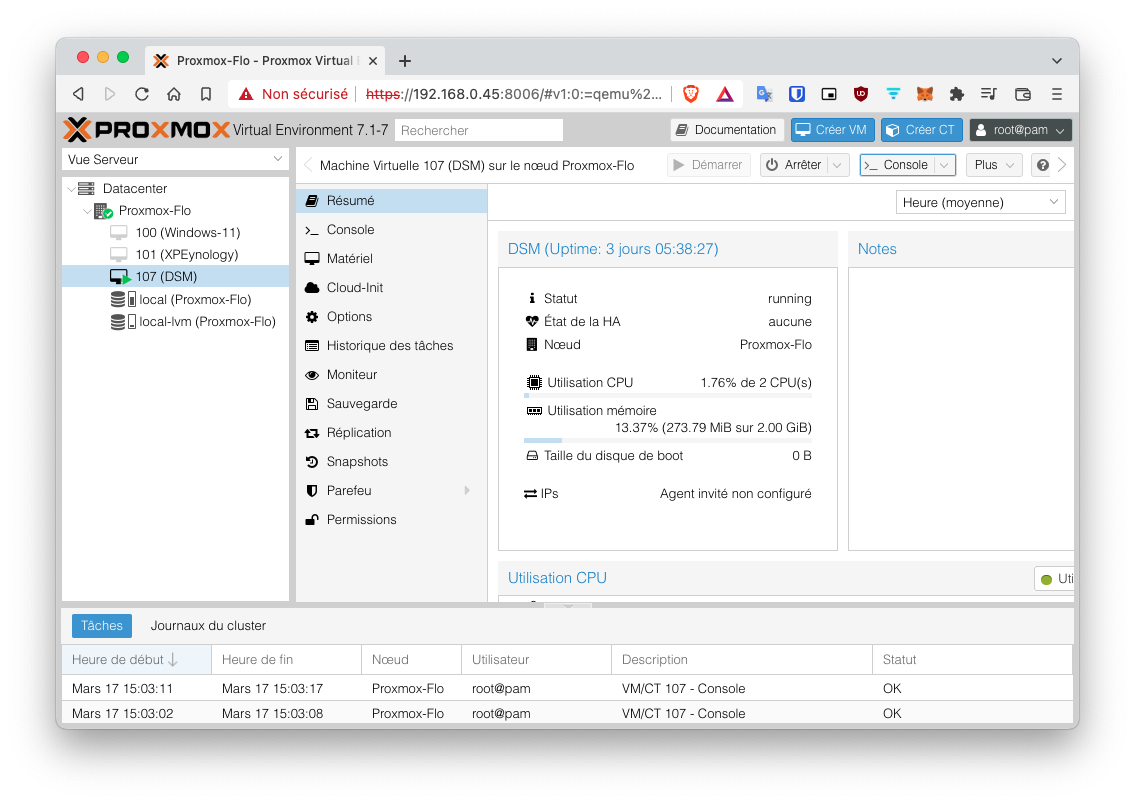Open the Plus dropdown menu
The height and width of the screenshot is (803, 1135).
coord(994,165)
